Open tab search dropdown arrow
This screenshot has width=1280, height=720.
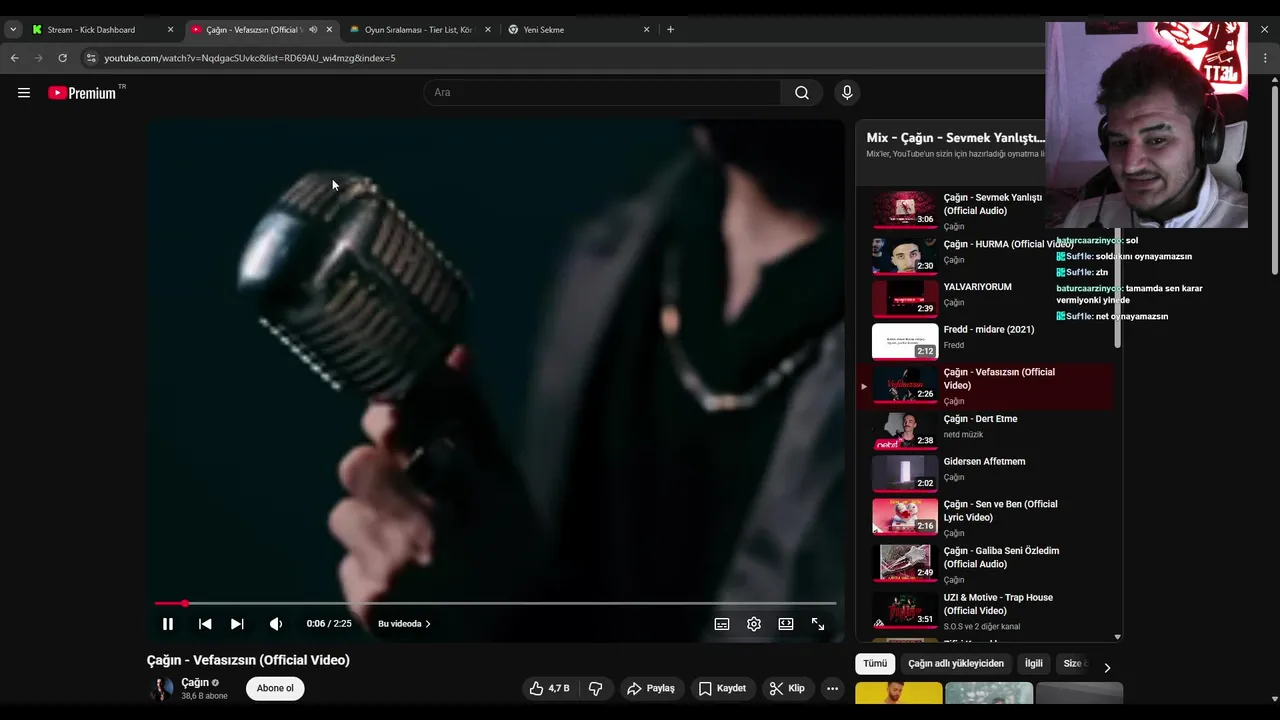point(13,30)
